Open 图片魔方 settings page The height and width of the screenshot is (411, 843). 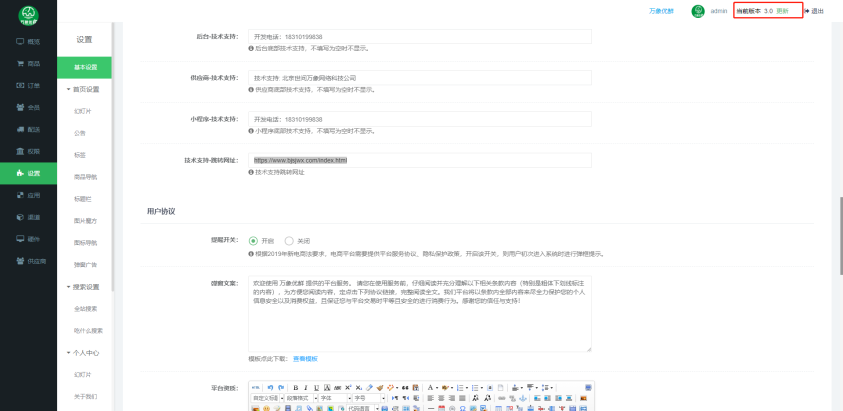[x=85, y=221]
